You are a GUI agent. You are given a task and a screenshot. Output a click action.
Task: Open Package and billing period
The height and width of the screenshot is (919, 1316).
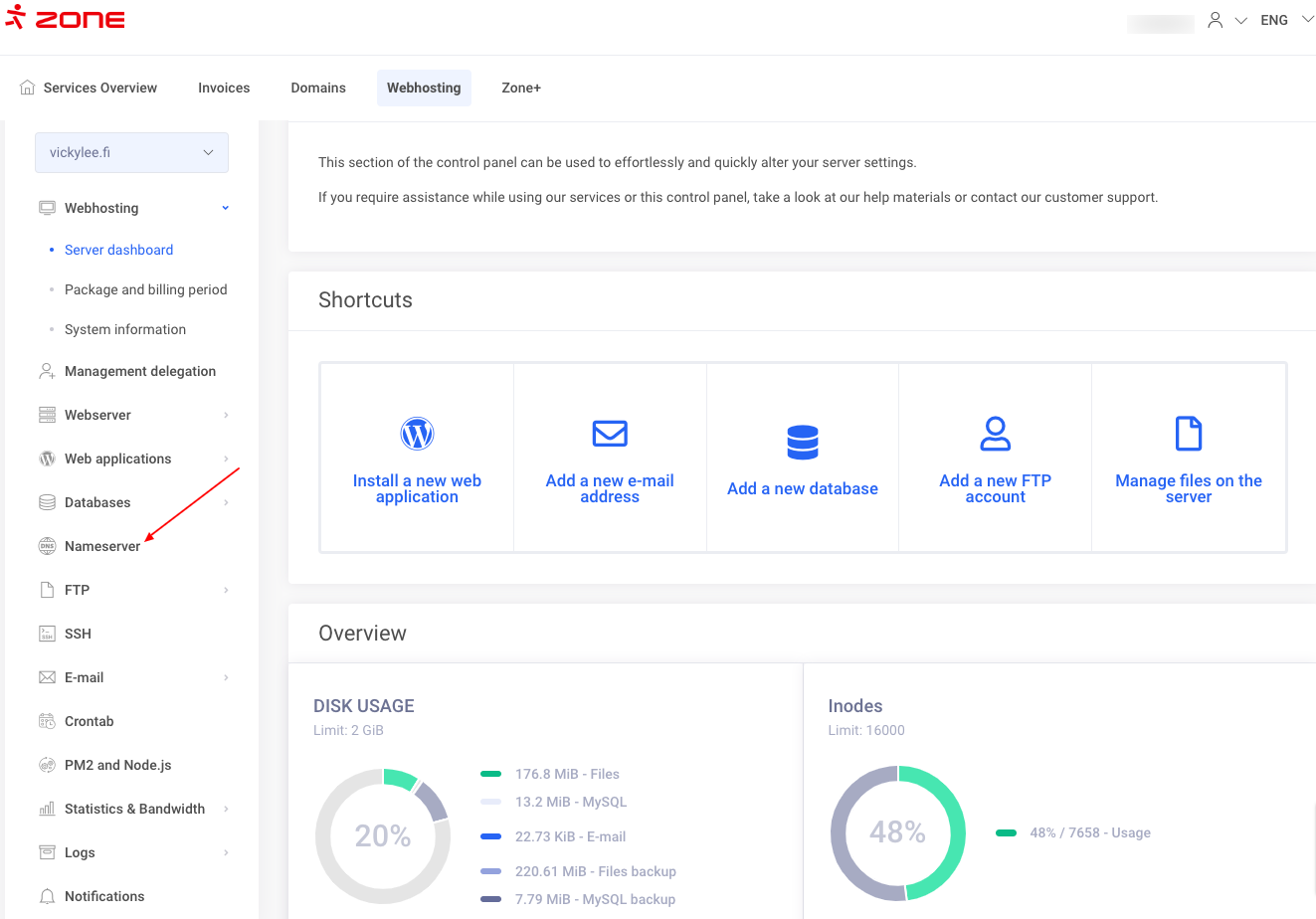pyautogui.click(x=145, y=289)
